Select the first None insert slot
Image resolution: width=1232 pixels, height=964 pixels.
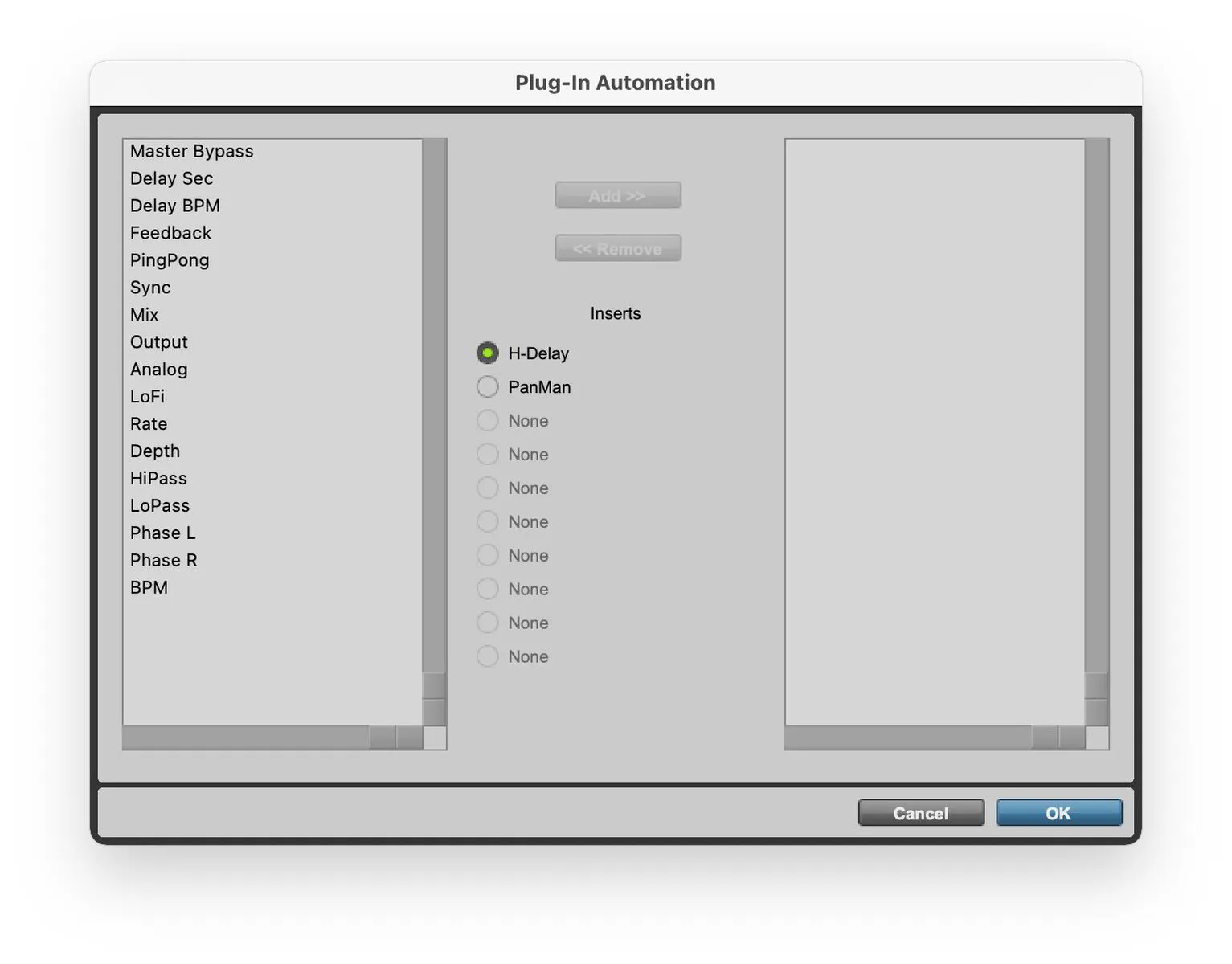pyautogui.click(x=488, y=420)
